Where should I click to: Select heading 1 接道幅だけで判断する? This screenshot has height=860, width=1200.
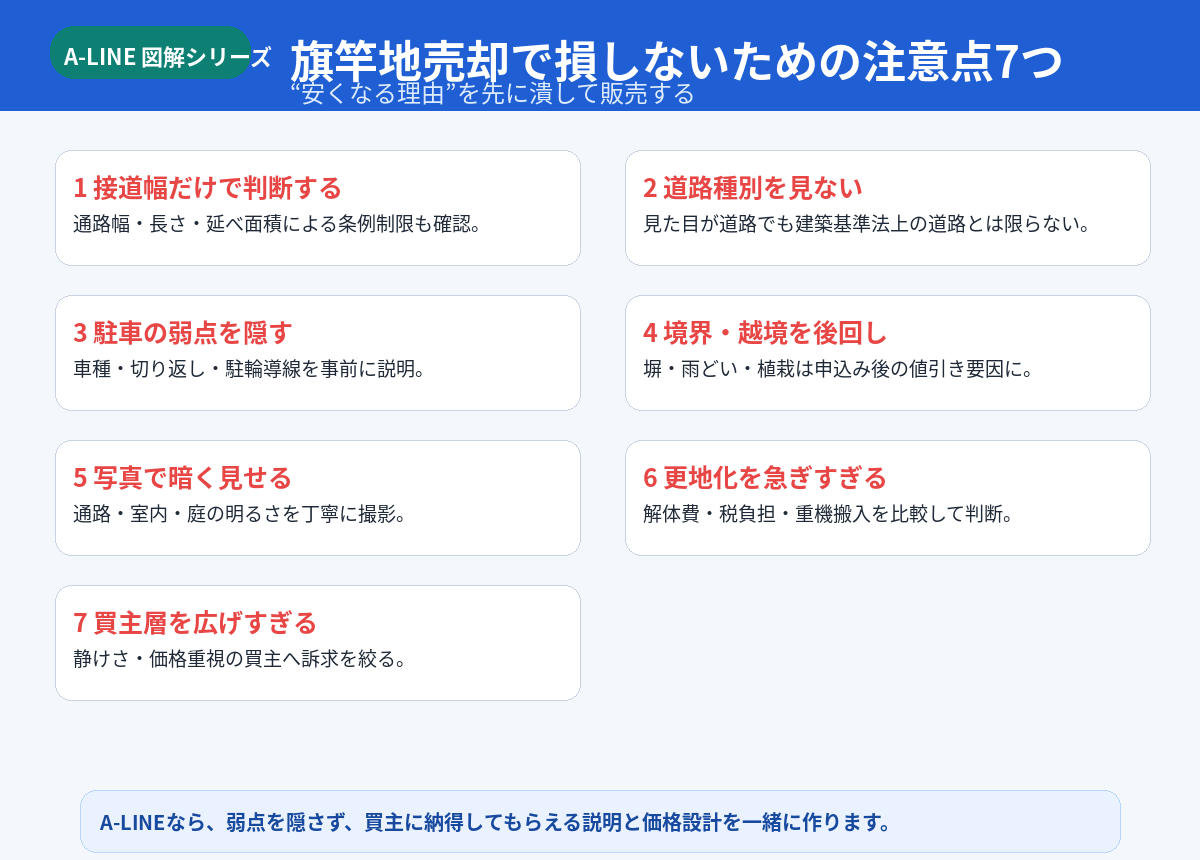click(x=208, y=187)
